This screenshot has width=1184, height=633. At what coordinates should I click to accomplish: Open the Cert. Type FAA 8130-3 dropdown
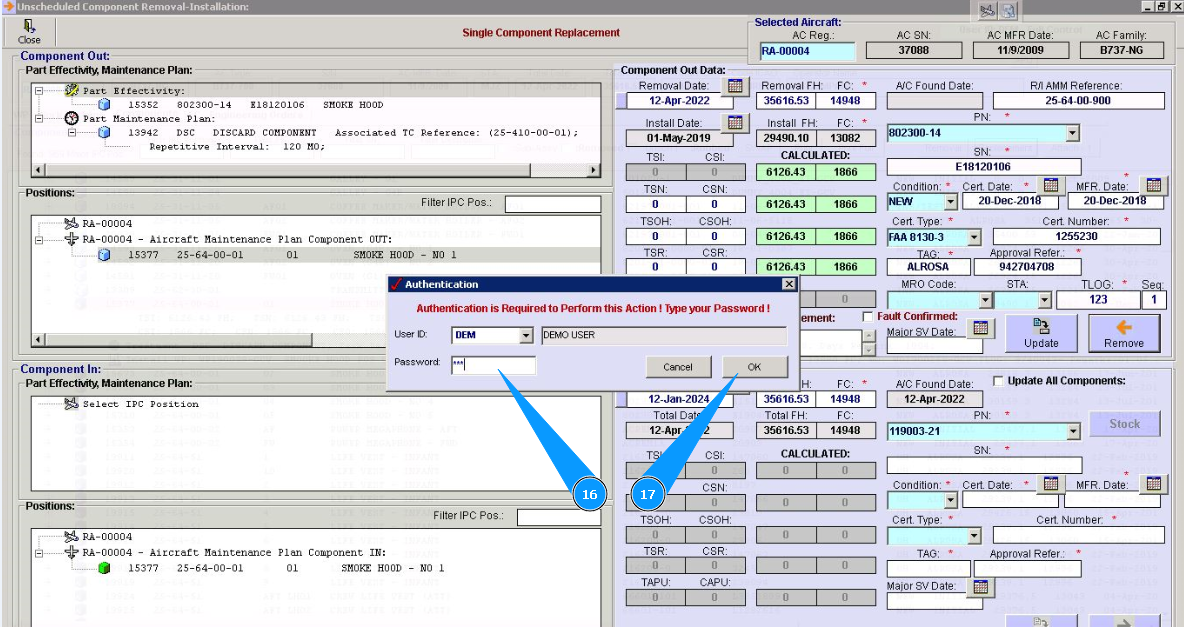click(x=973, y=238)
